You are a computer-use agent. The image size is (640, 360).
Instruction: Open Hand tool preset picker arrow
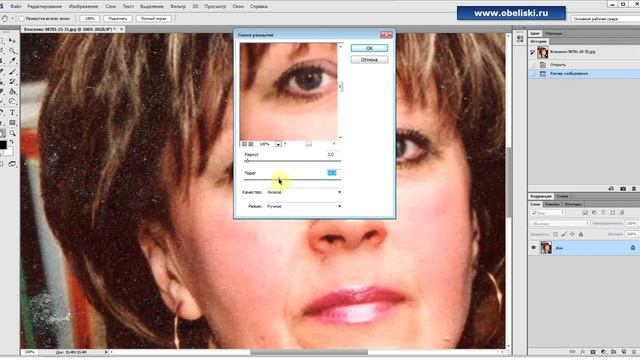pyautogui.click(x=12, y=19)
